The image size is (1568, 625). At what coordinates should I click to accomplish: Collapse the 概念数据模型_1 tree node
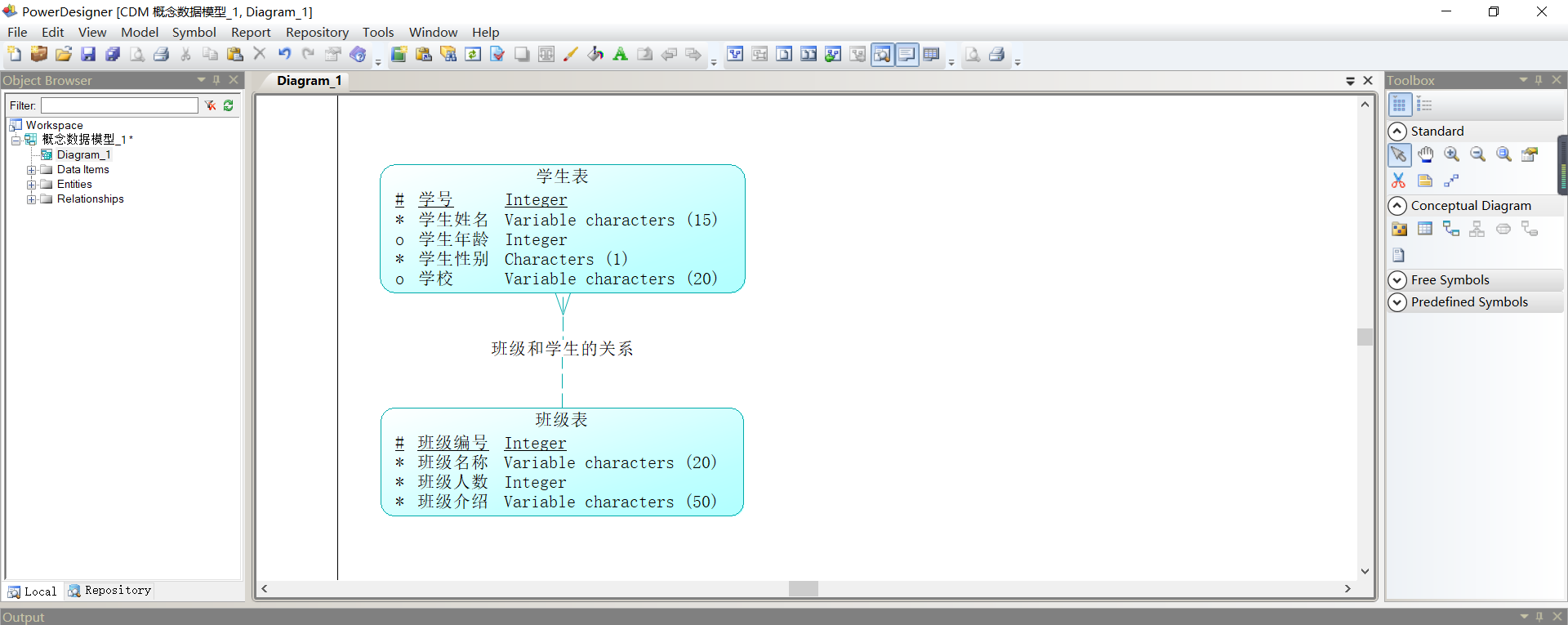(16, 141)
